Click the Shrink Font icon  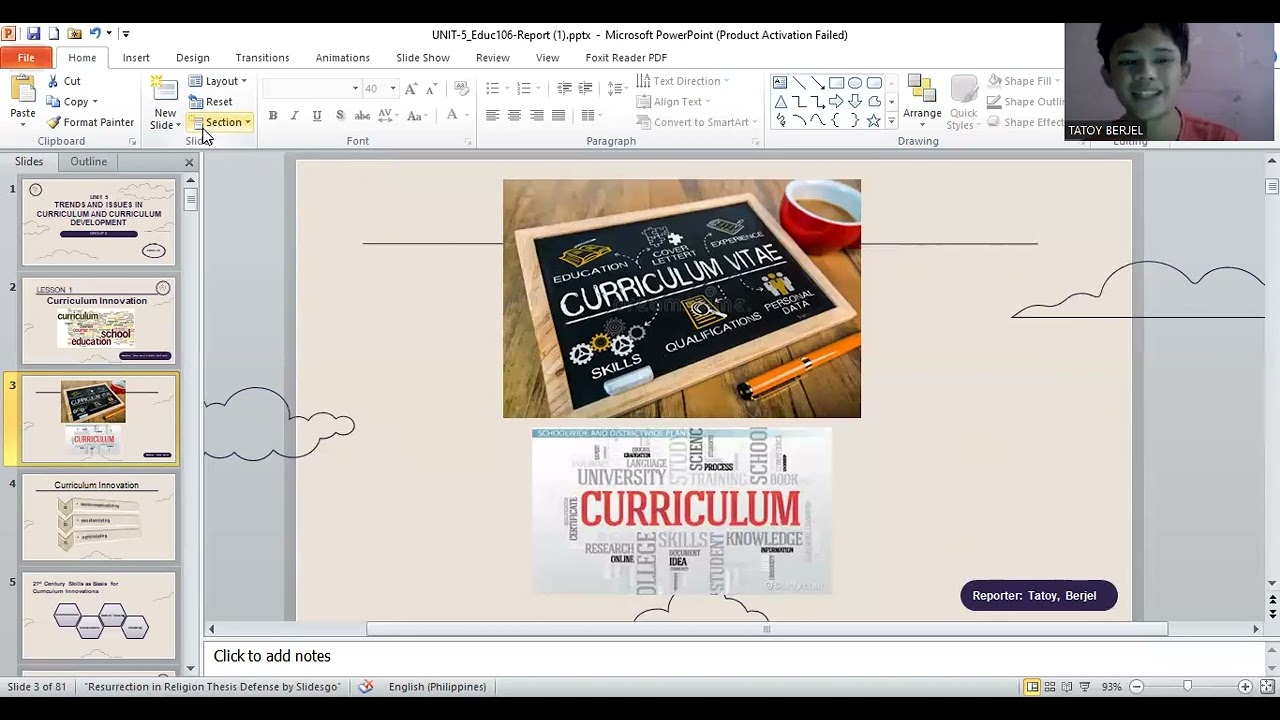pos(431,88)
